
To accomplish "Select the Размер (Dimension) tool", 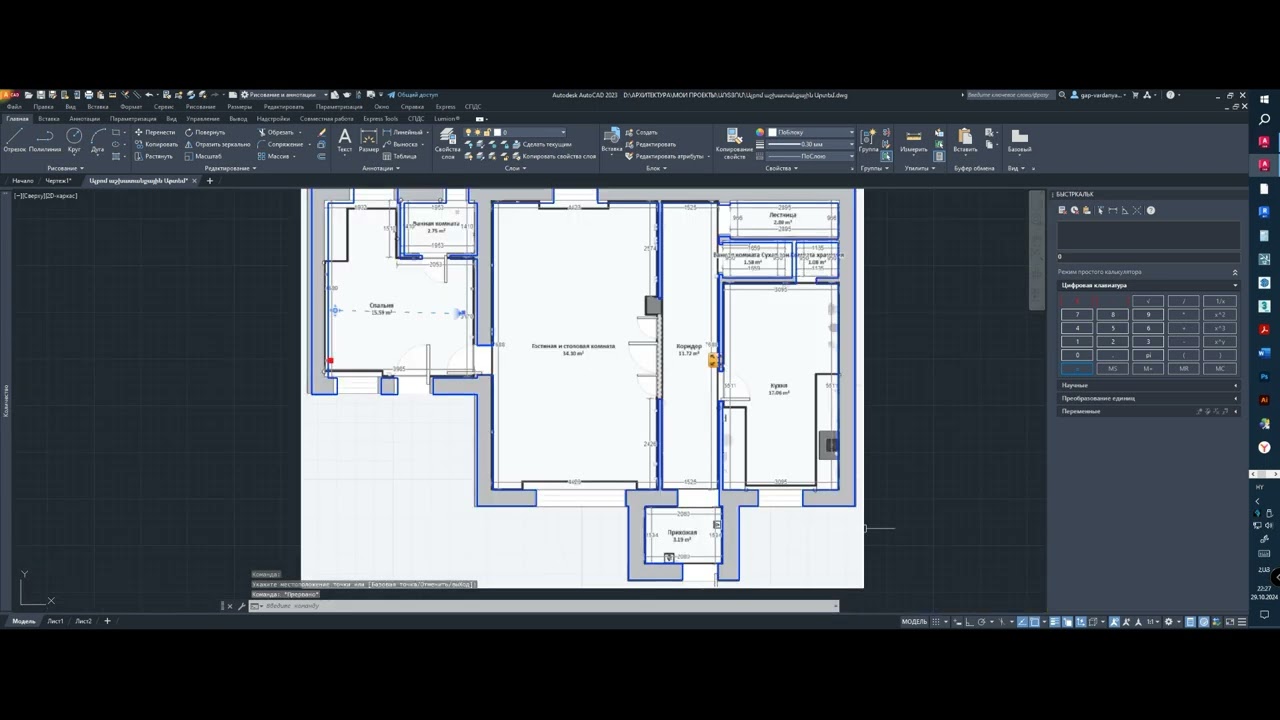I will [x=369, y=139].
